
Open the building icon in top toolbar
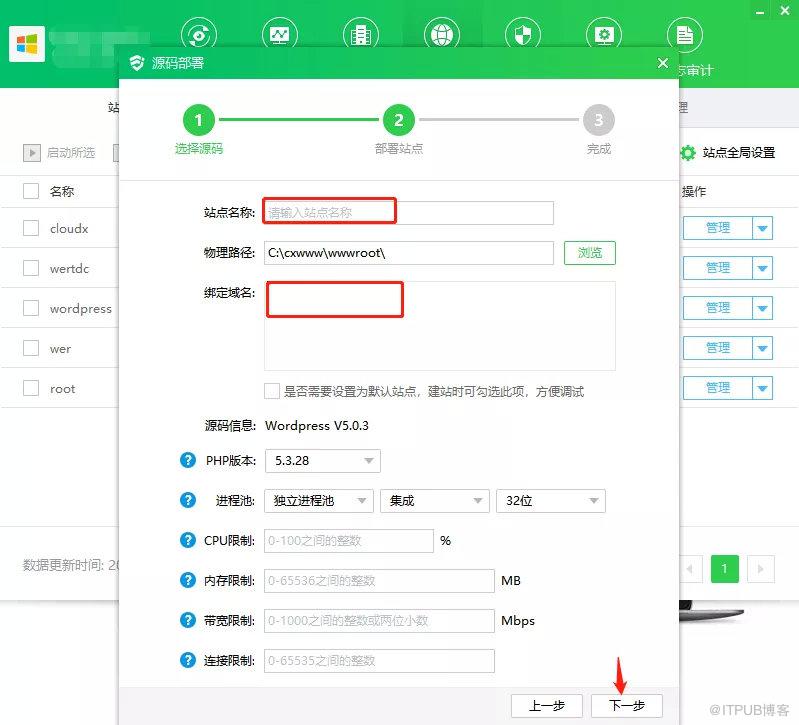click(360, 35)
